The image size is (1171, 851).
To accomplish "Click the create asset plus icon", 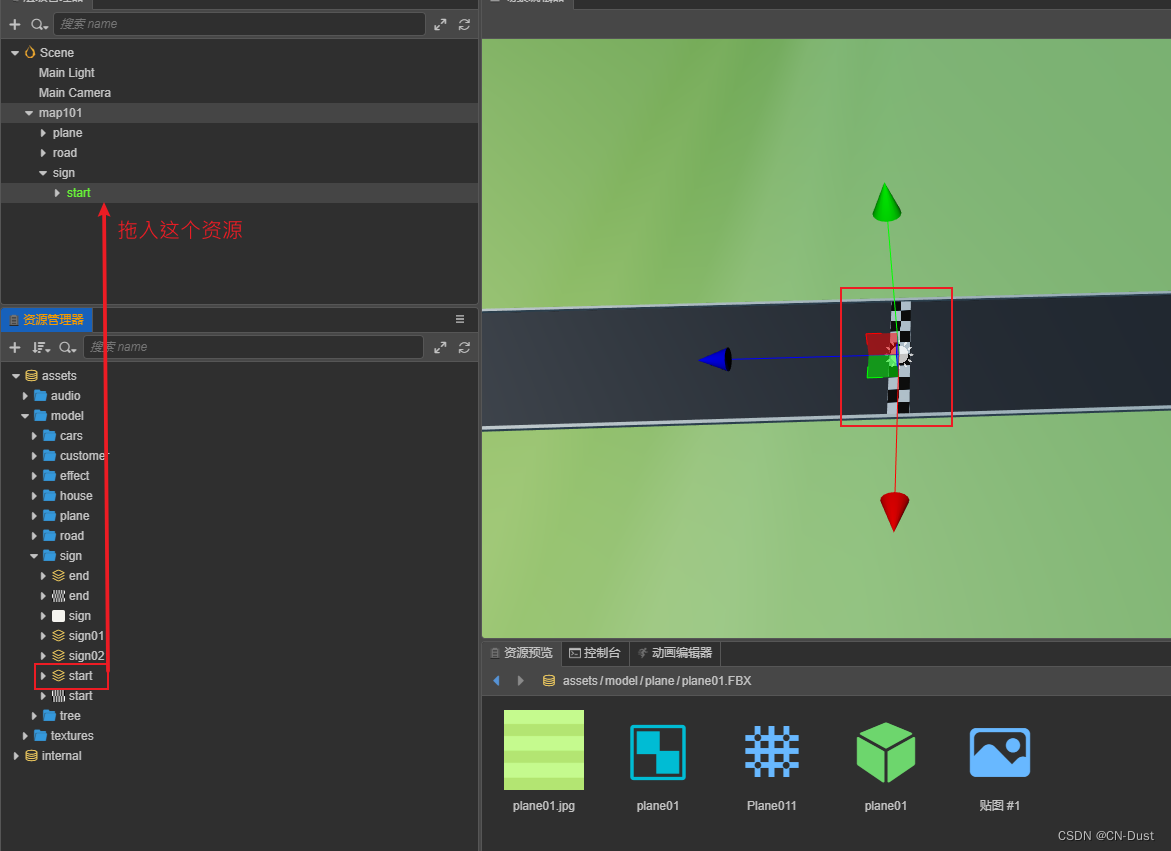I will (x=15, y=347).
